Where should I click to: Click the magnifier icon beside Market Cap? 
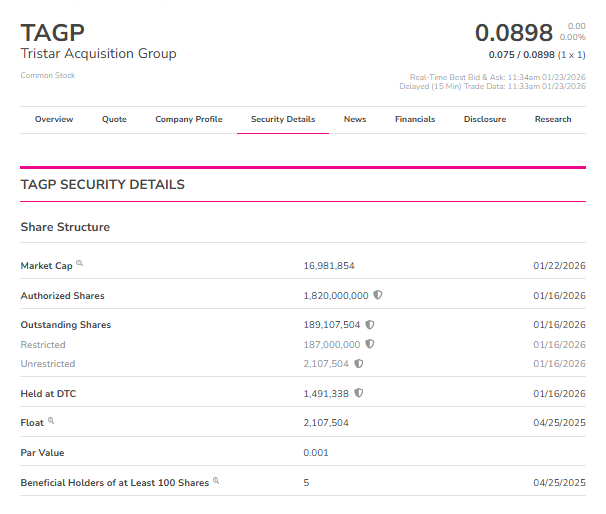(x=80, y=263)
